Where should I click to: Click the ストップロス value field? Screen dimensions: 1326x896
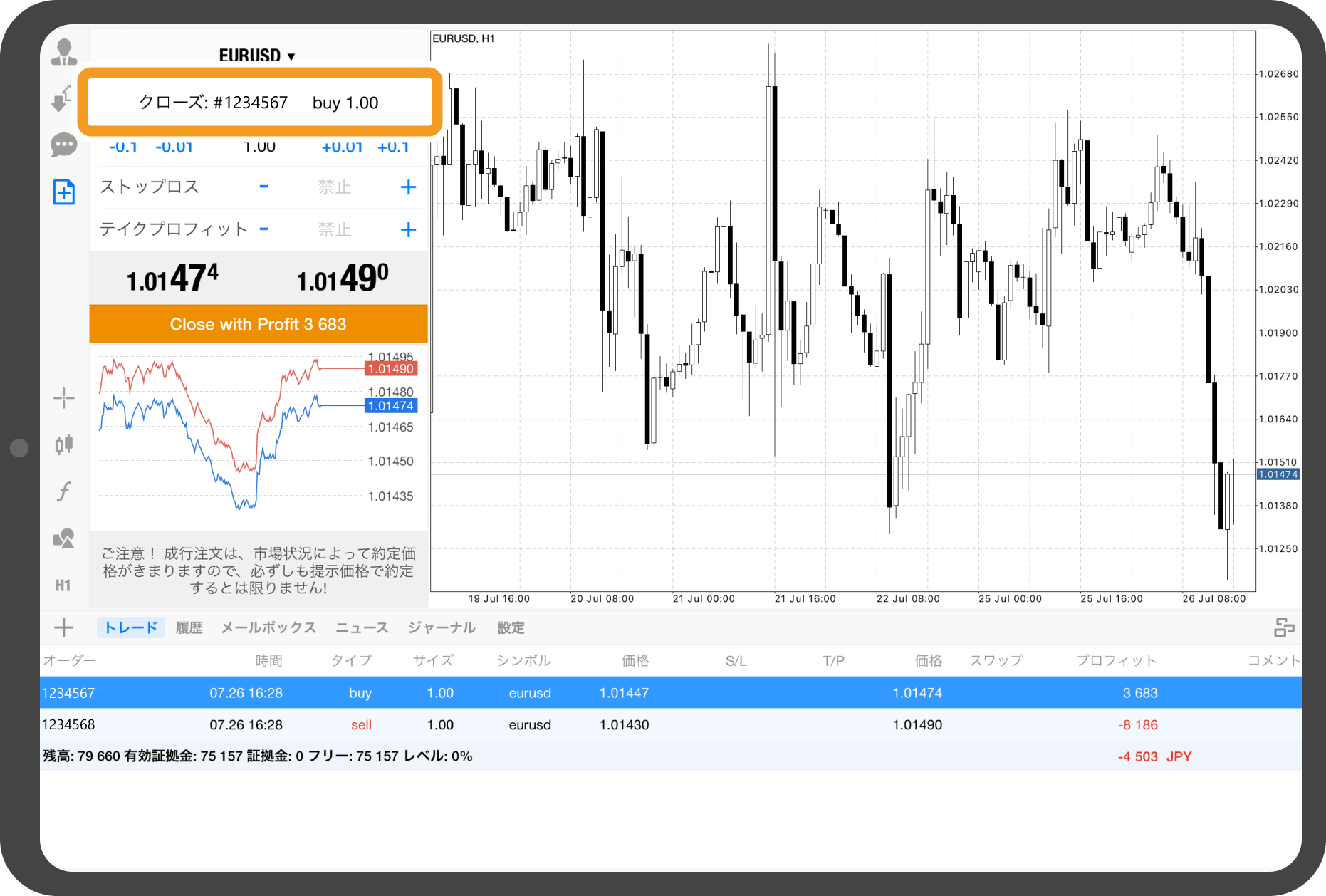(x=335, y=187)
